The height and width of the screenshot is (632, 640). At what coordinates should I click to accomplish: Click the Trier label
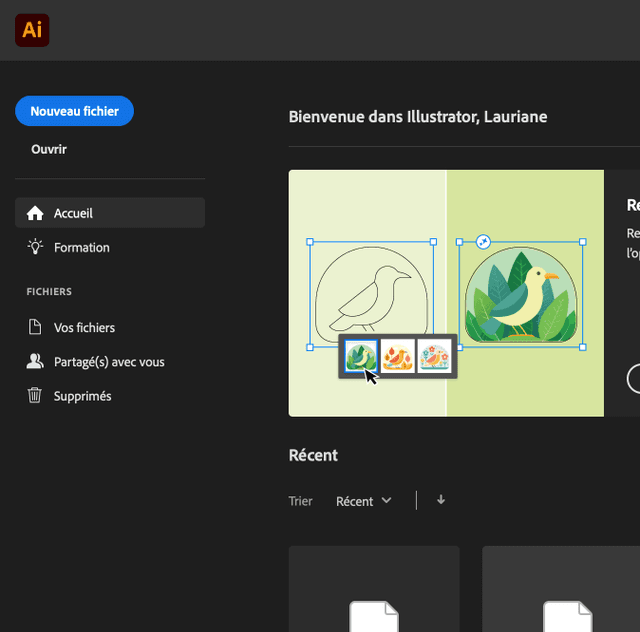pos(300,501)
